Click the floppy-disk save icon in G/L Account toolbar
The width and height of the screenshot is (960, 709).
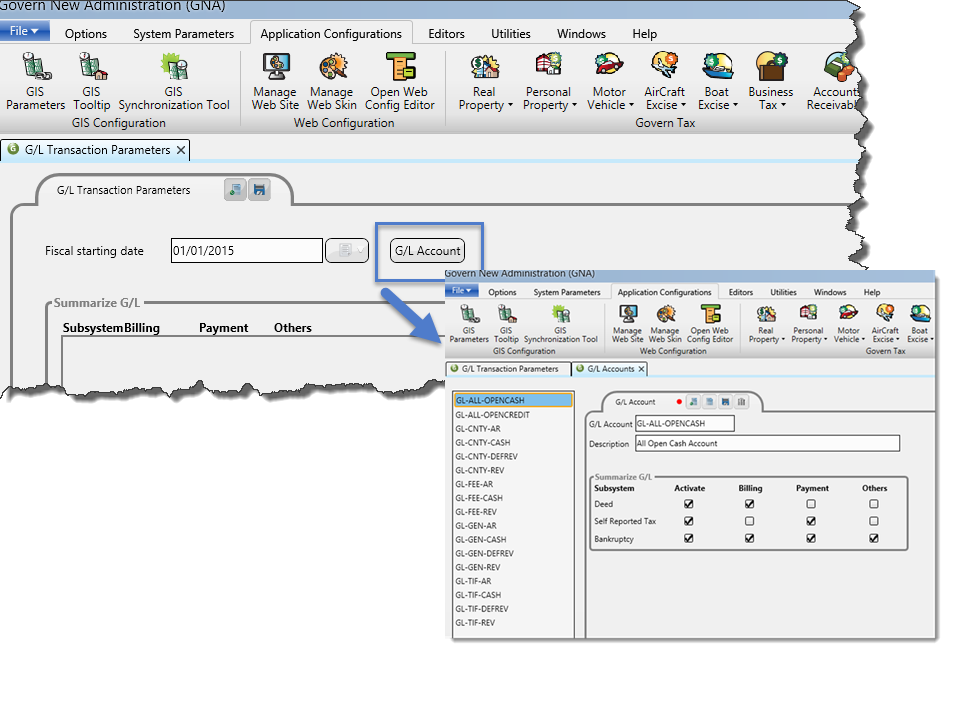tap(725, 401)
